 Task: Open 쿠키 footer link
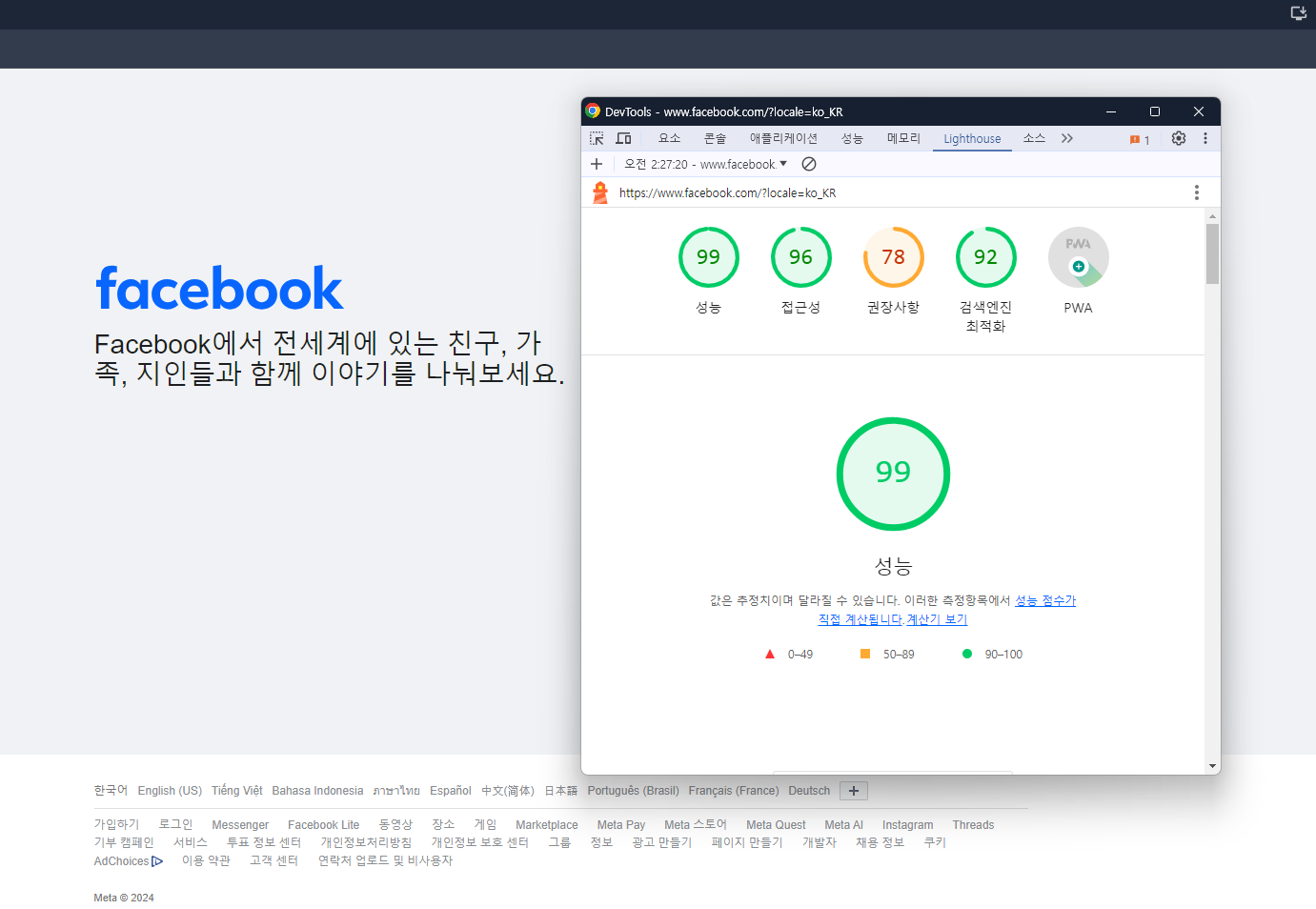935,843
